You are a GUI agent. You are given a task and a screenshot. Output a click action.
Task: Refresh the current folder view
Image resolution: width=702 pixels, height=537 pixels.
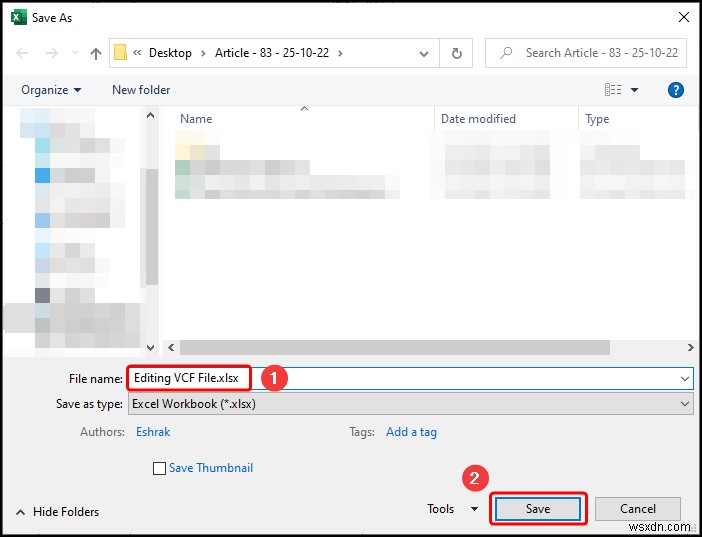[x=456, y=53]
